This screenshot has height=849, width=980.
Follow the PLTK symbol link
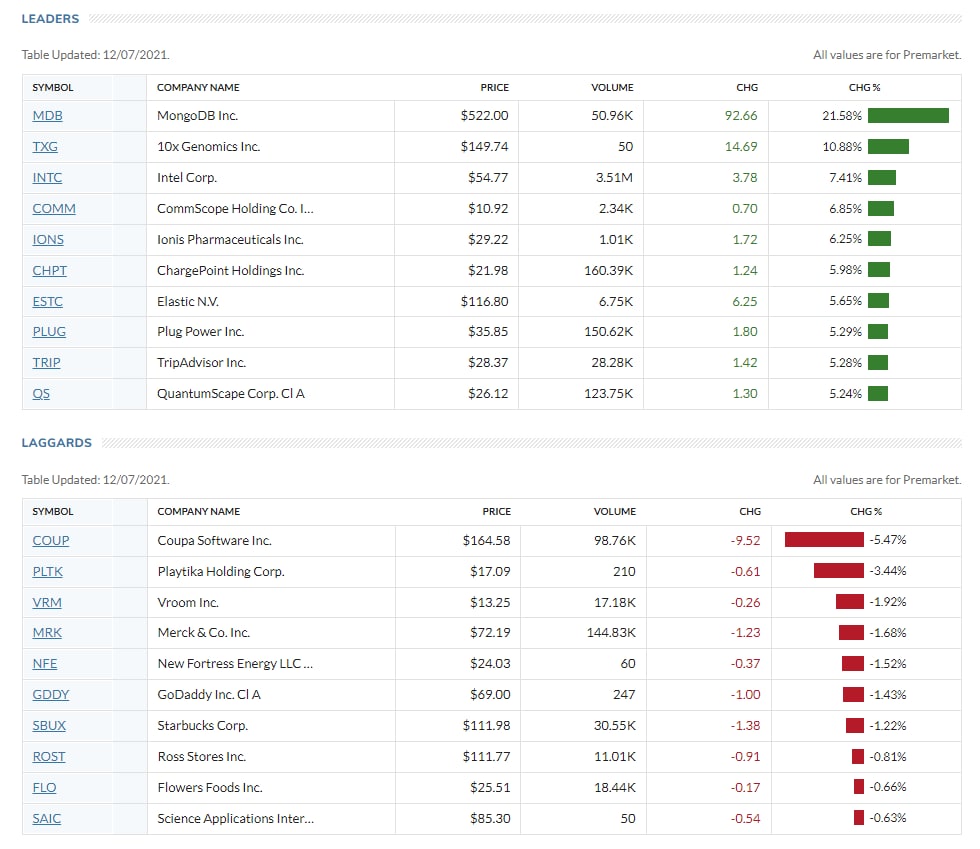pyautogui.click(x=48, y=572)
